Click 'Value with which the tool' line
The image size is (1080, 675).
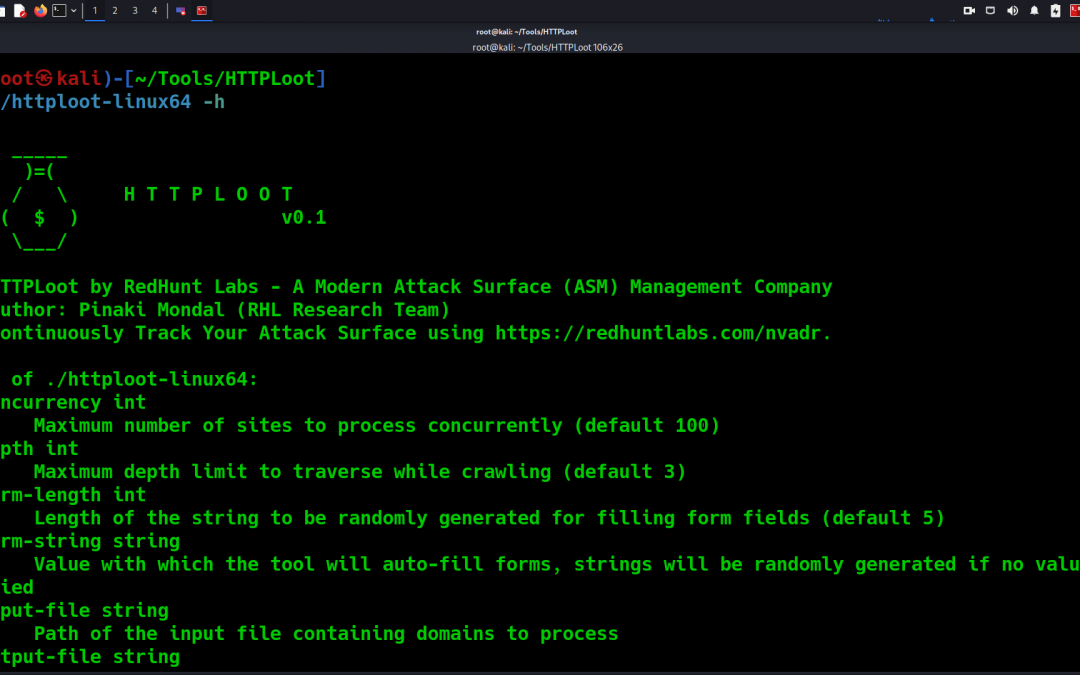click(x=557, y=564)
